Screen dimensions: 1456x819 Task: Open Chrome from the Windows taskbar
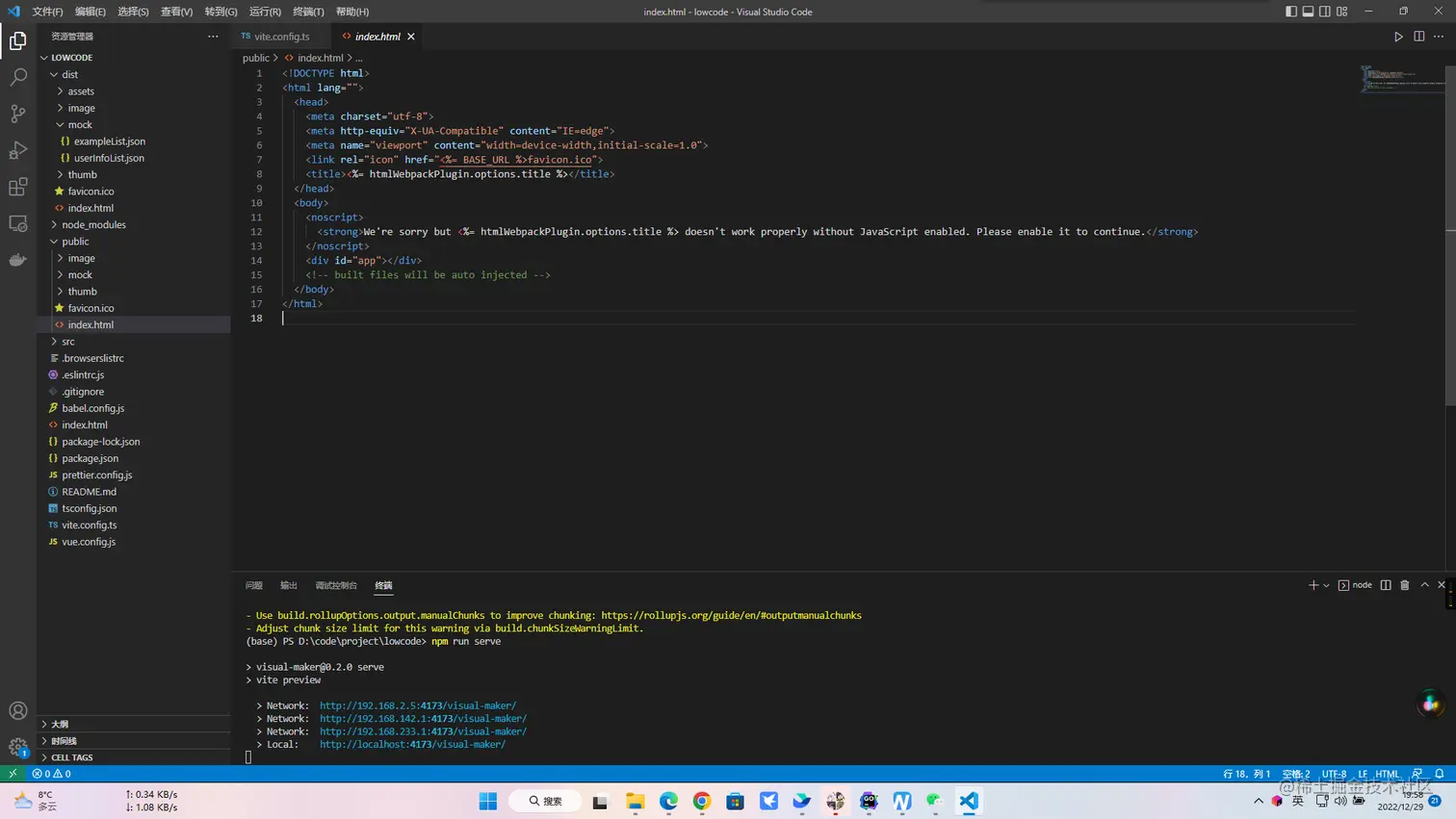tap(701, 802)
